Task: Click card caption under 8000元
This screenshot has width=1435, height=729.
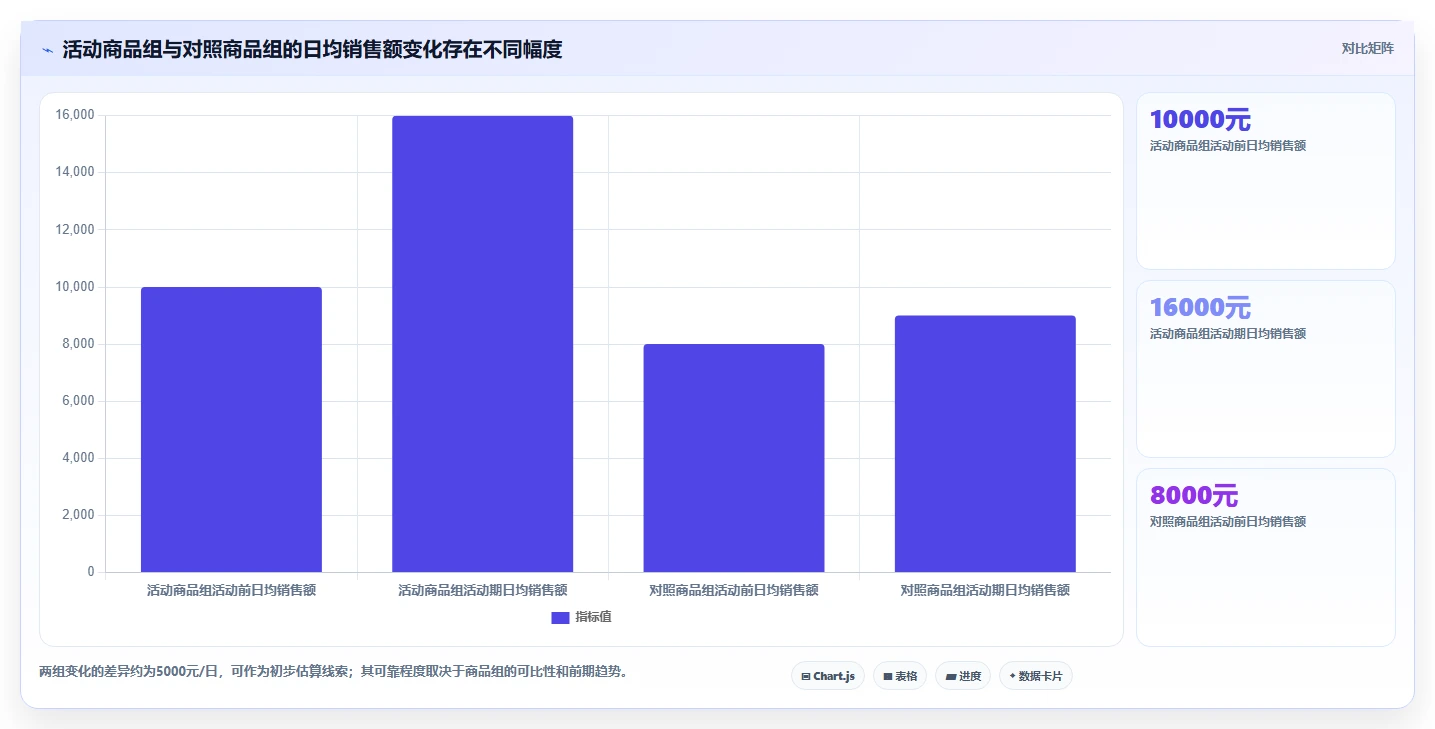Action: point(1228,522)
